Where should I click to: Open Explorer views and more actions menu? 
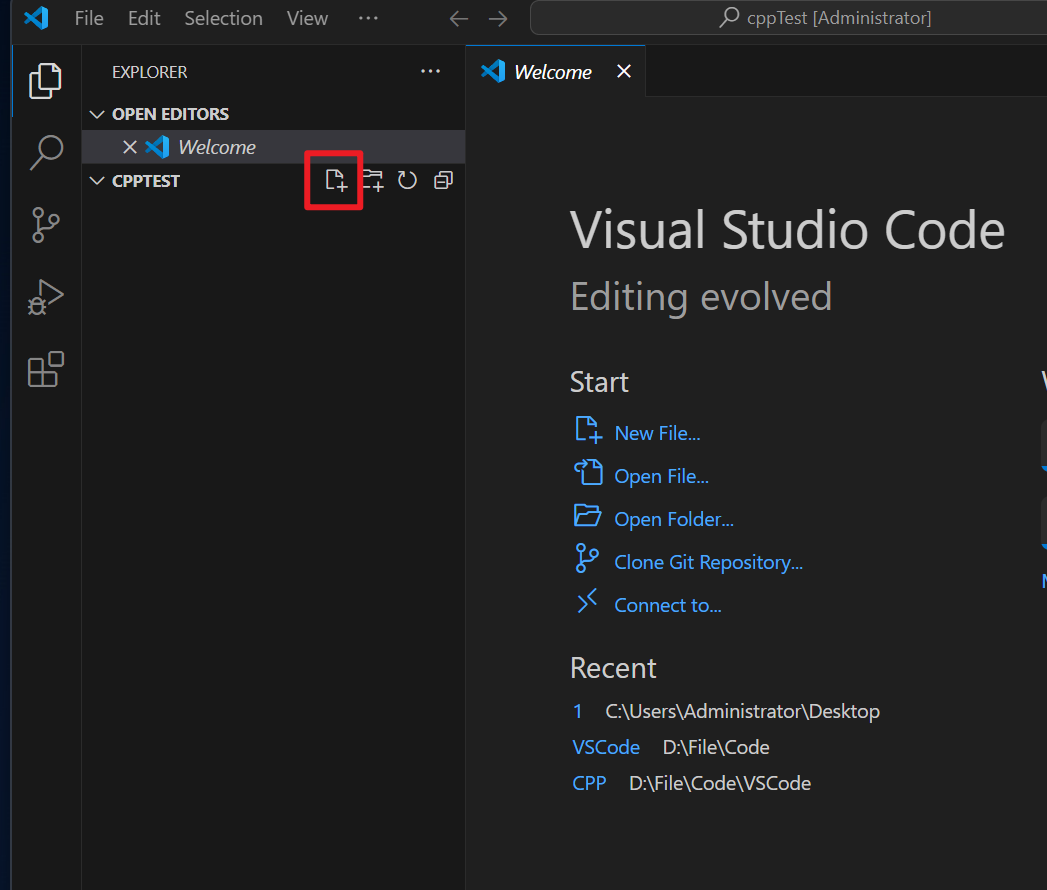click(x=430, y=71)
